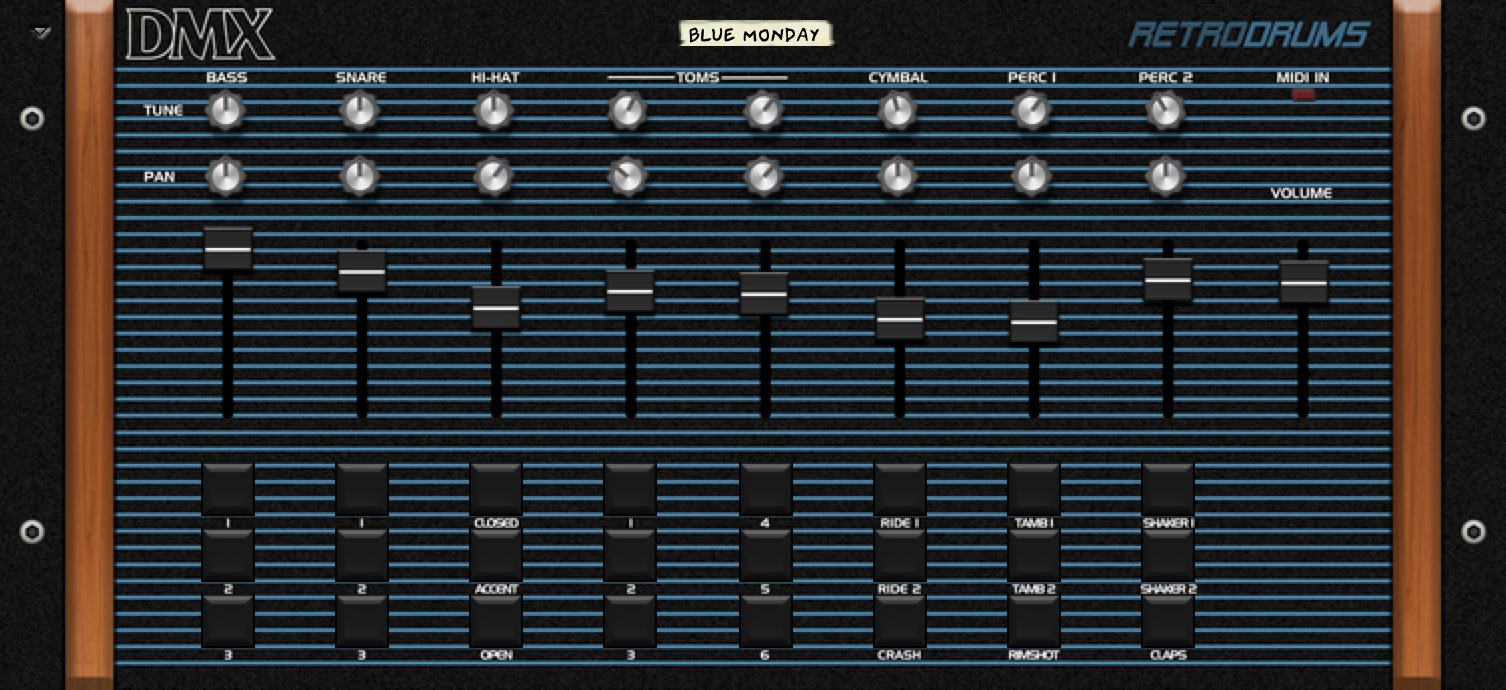Click the Bass tune knob
Image resolution: width=1506 pixels, height=690 pixels.
click(226, 111)
